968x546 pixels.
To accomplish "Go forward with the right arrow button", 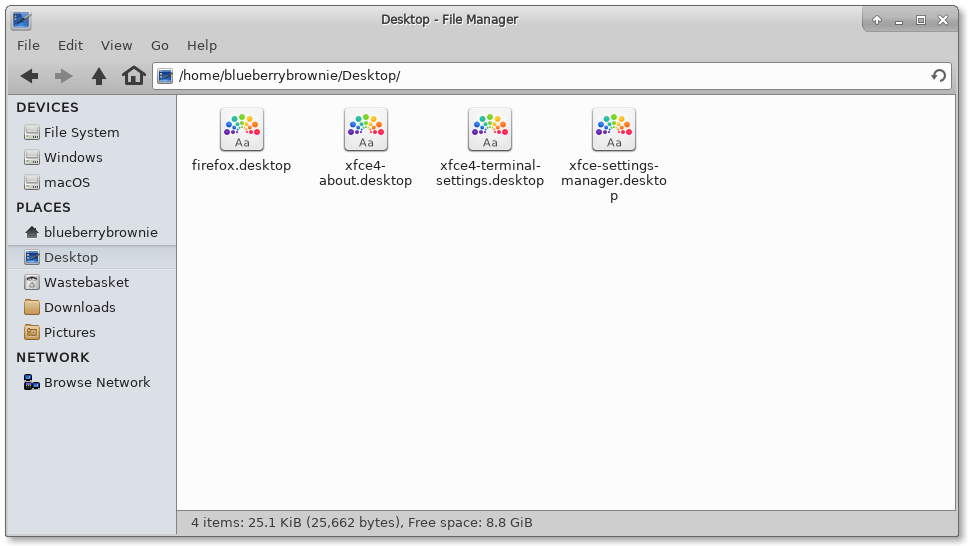I will coord(64,76).
